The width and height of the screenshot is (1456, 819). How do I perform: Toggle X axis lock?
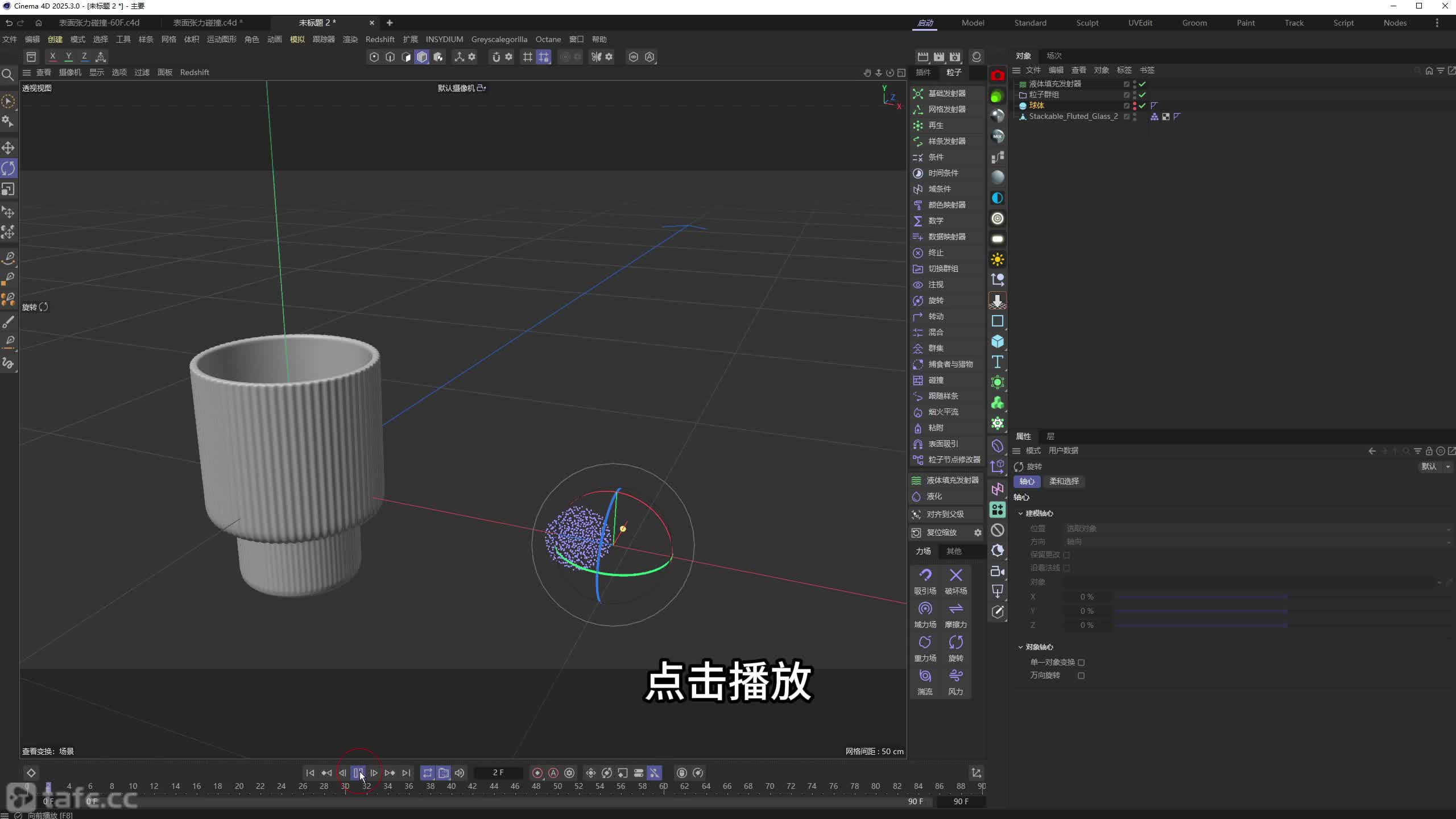52,56
